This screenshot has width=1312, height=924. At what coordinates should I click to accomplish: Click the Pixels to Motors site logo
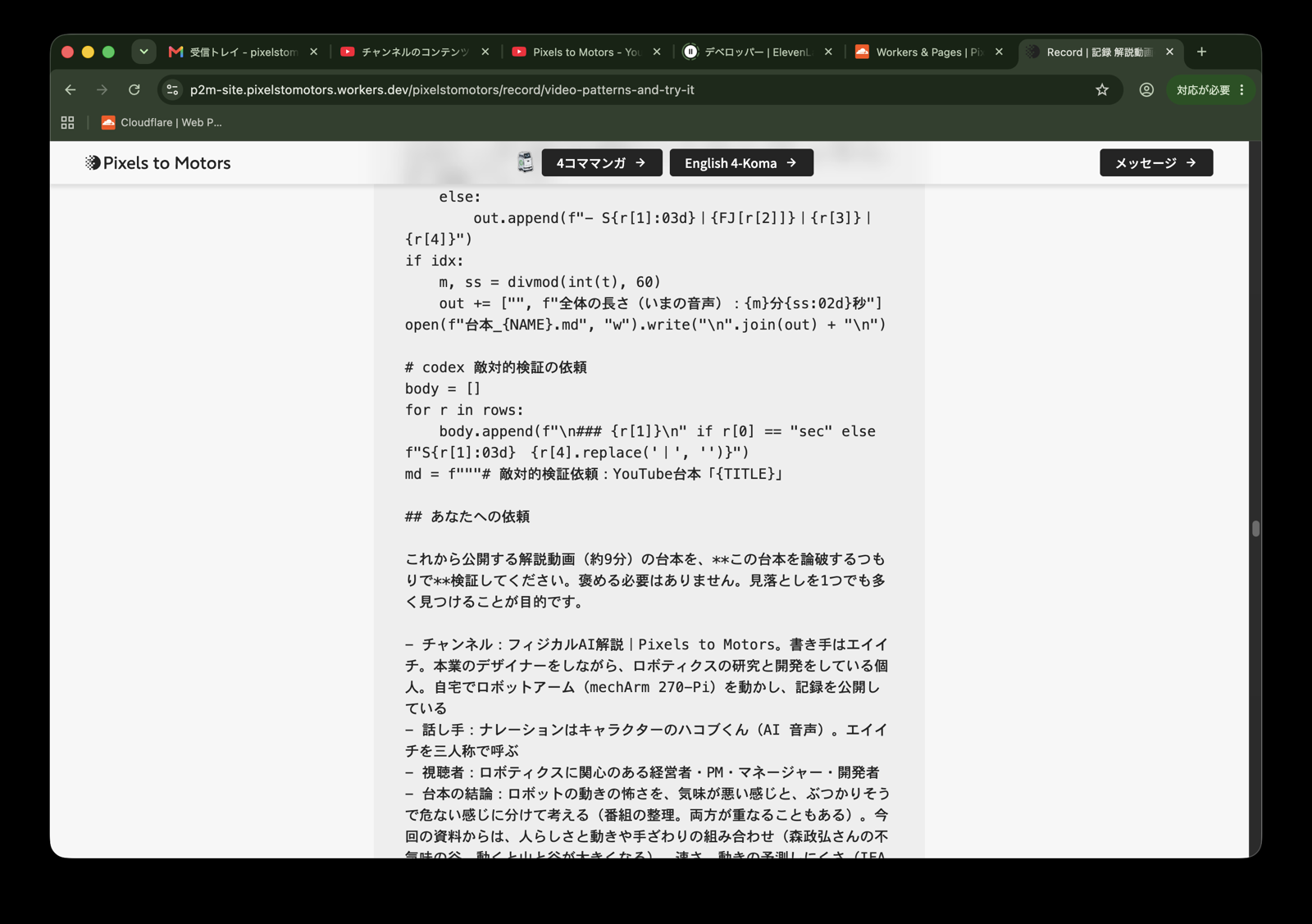[x=158, y=163]
